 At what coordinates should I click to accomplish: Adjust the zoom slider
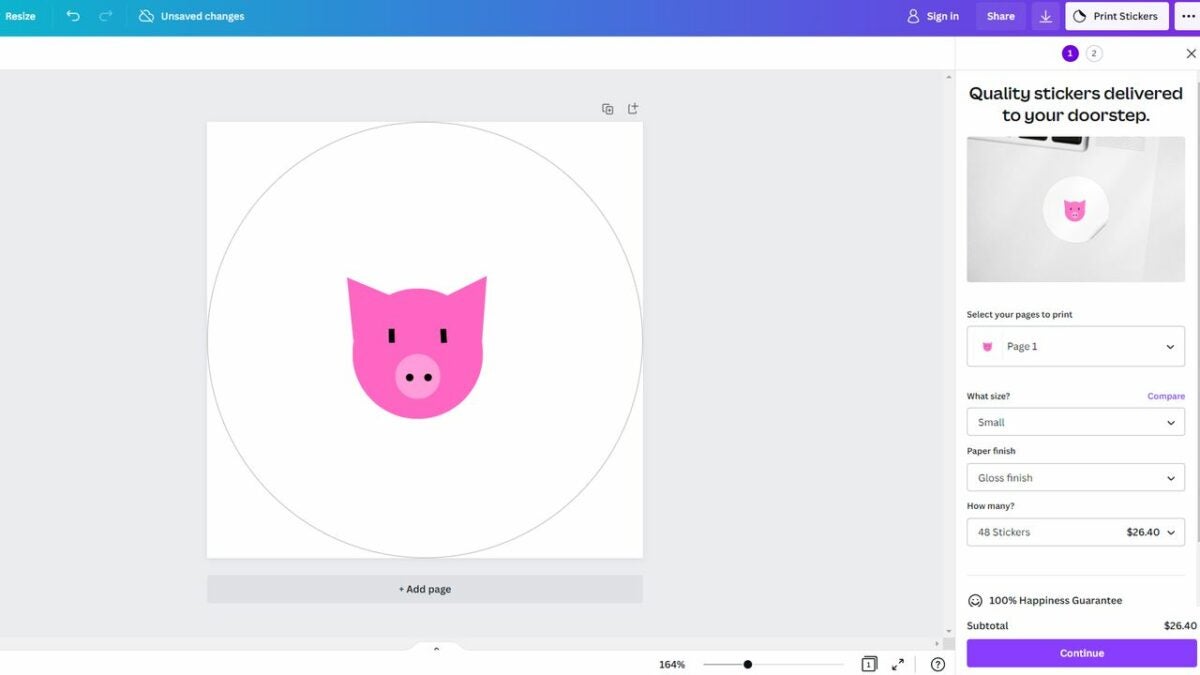pyautogui.click(x=748, y=662)
